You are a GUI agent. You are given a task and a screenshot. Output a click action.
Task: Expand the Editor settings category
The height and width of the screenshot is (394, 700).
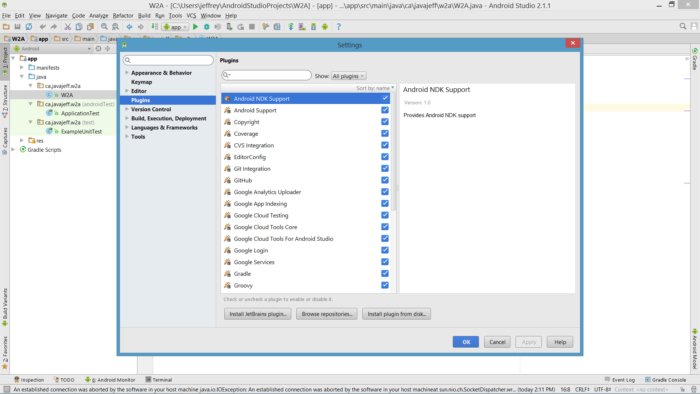[127, 91]
